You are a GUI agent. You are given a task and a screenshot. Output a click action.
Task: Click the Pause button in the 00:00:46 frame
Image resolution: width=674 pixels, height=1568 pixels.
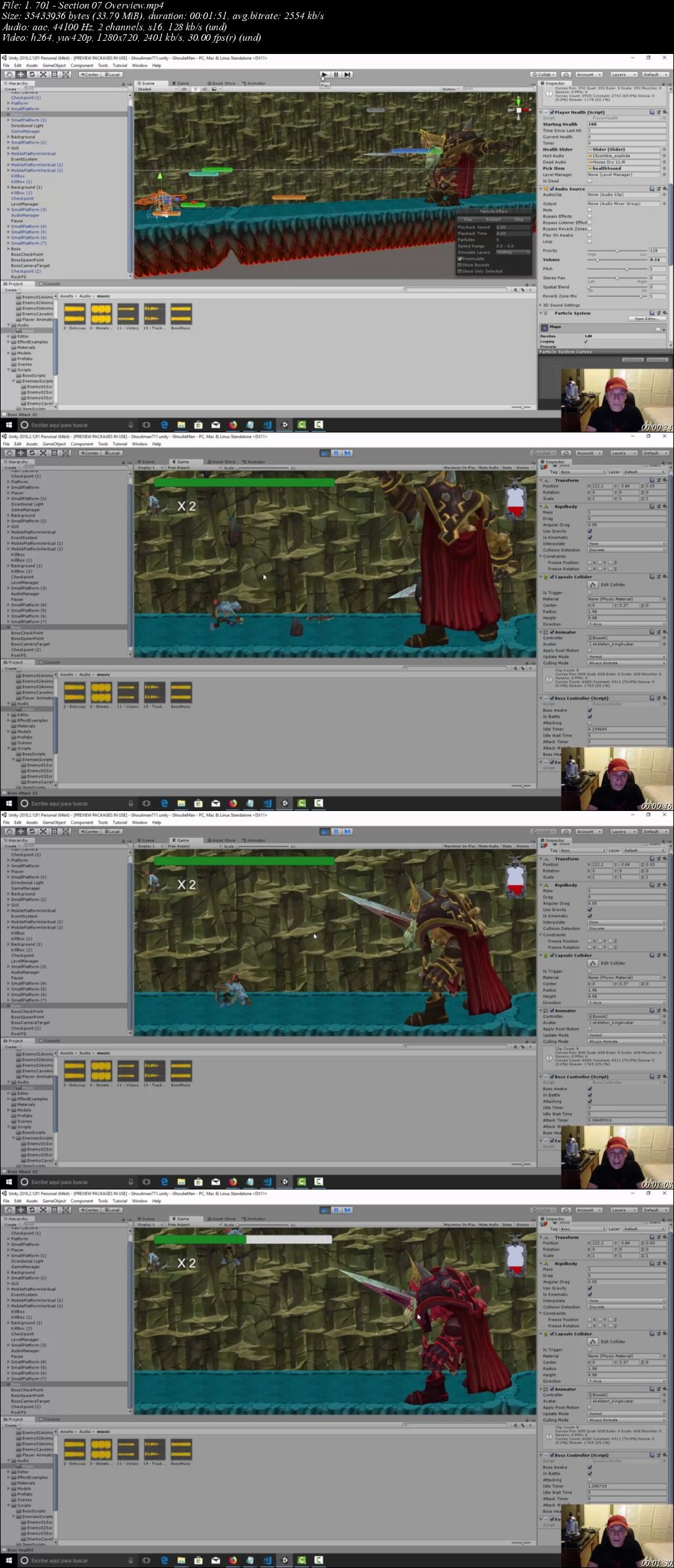click(x=336, y=453)
